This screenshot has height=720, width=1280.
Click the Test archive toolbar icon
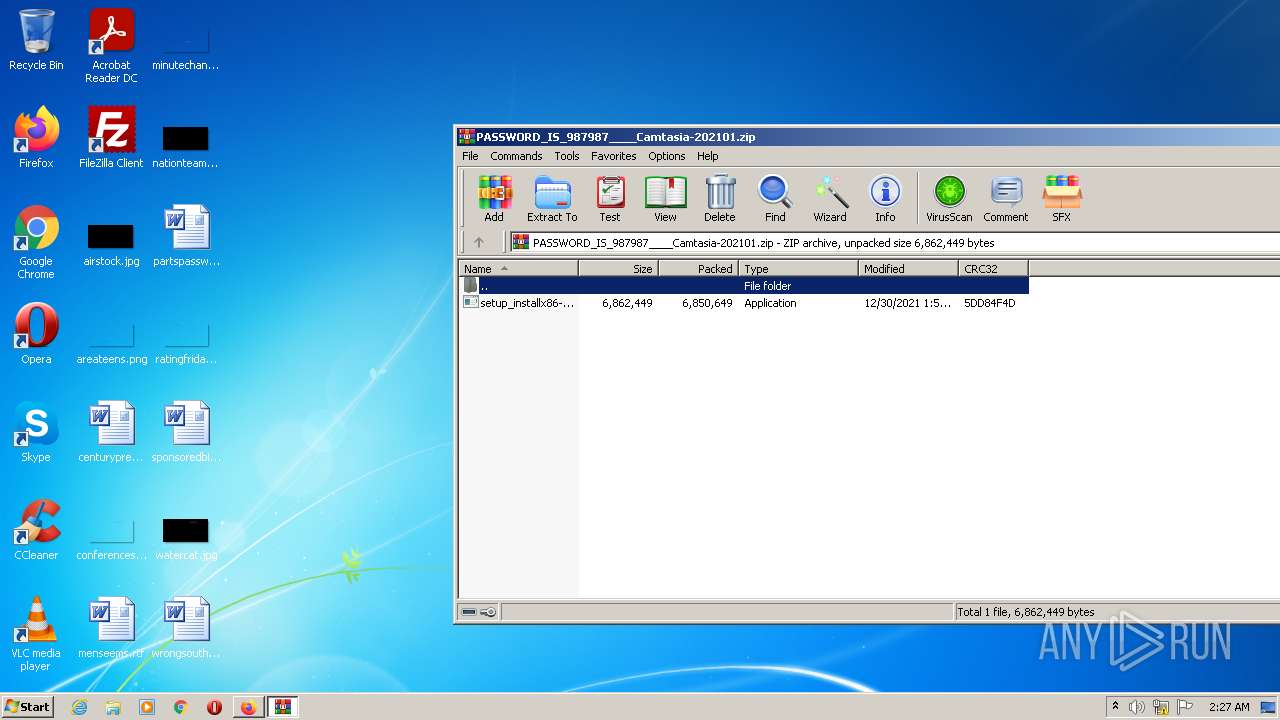point(610,198)
